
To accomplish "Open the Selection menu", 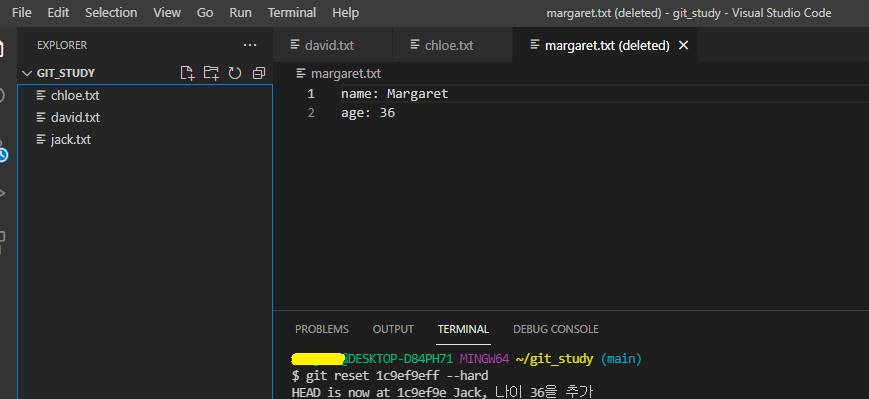I will [111, 12].
